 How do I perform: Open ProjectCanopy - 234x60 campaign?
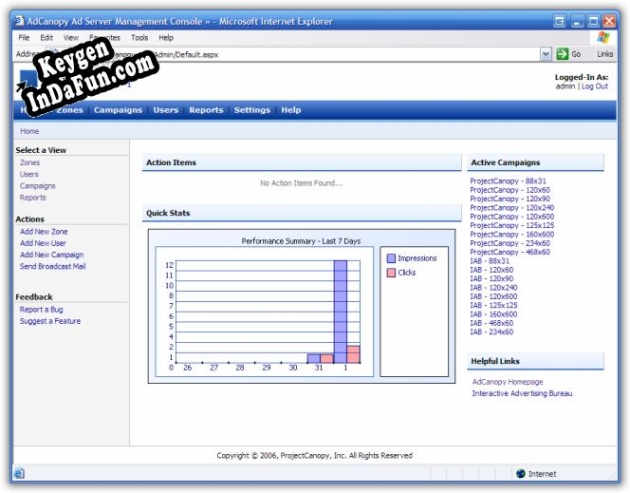click(510, 243)
